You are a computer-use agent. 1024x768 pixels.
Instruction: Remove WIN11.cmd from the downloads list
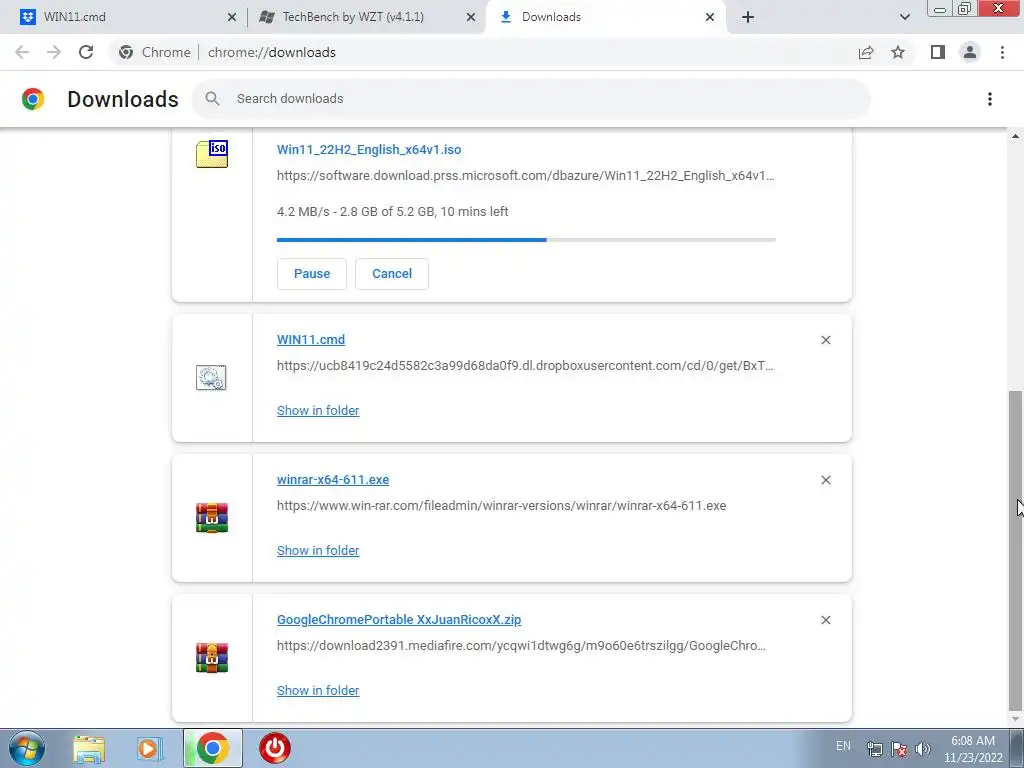[825, 340]
